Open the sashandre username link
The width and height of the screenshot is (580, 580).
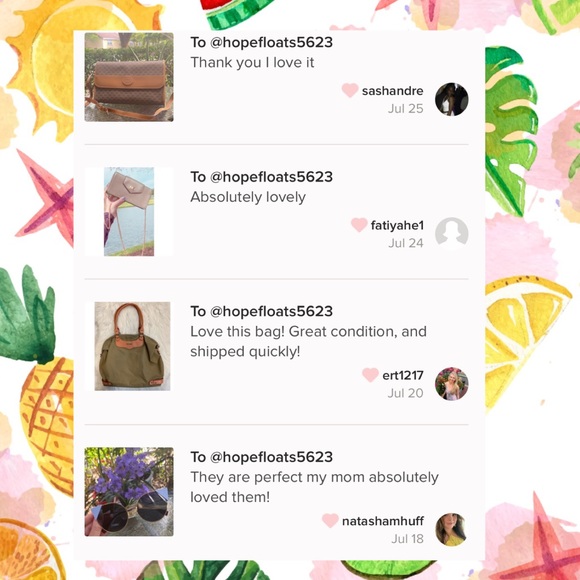392,91
